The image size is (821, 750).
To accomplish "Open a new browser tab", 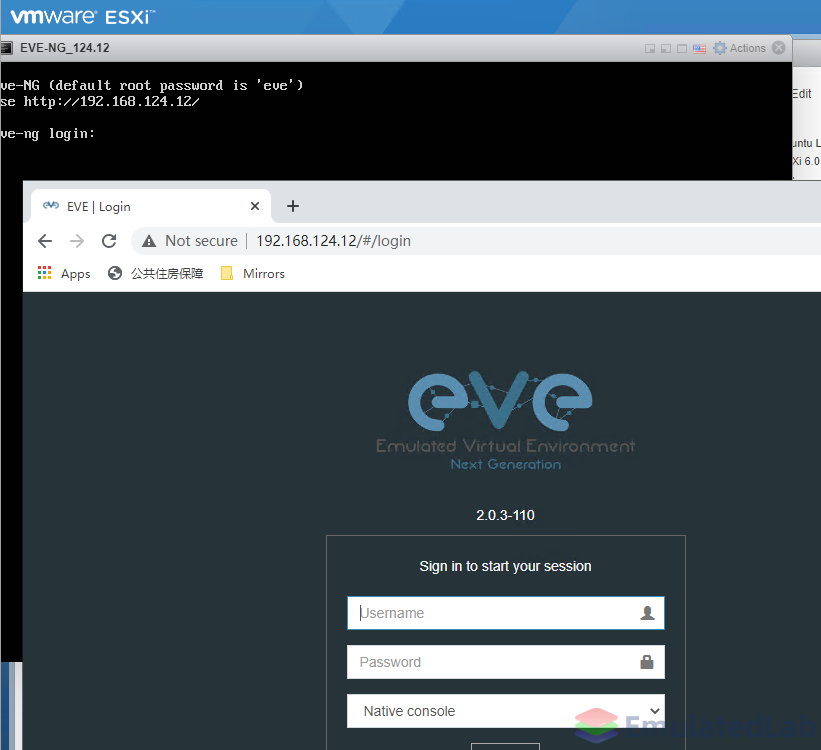I will [293, 206].
